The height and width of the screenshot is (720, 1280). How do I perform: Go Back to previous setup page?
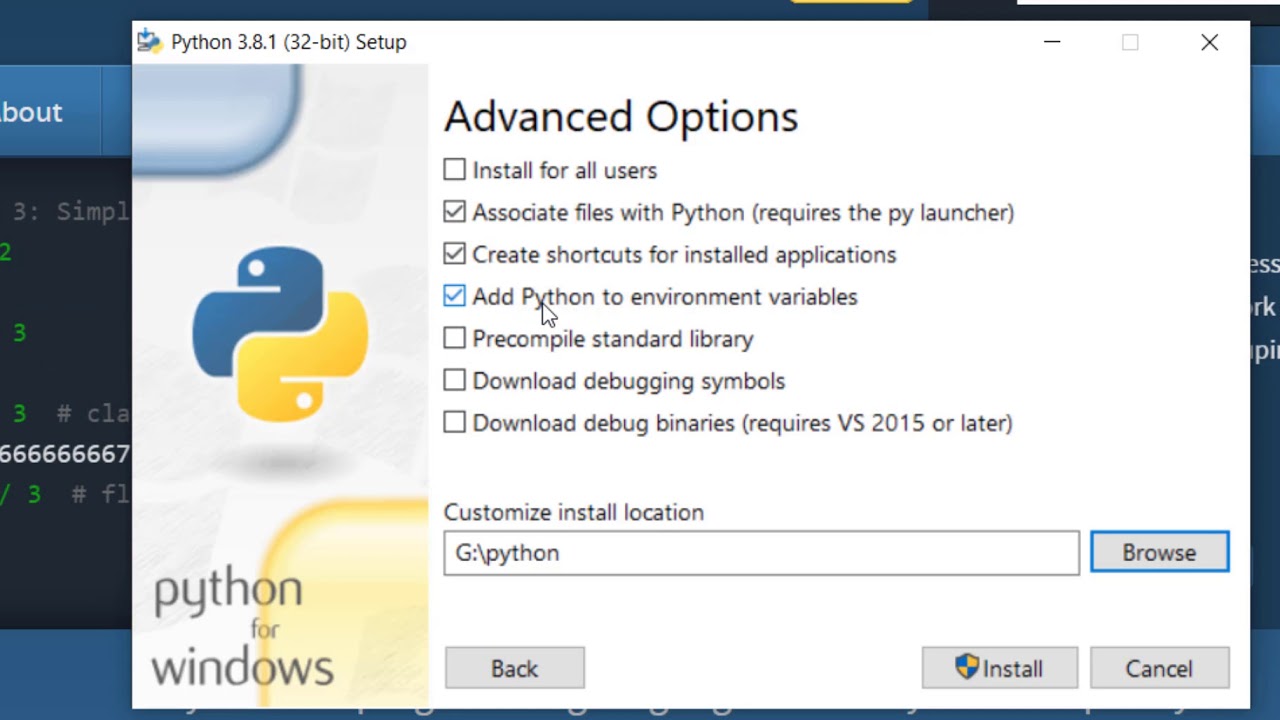514,668
